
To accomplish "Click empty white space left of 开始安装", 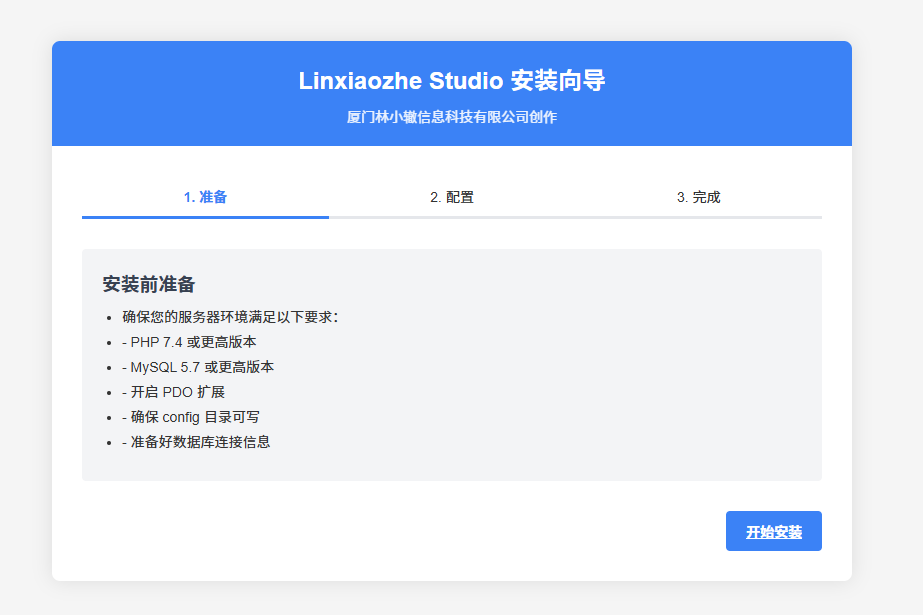I will (400, 532).
